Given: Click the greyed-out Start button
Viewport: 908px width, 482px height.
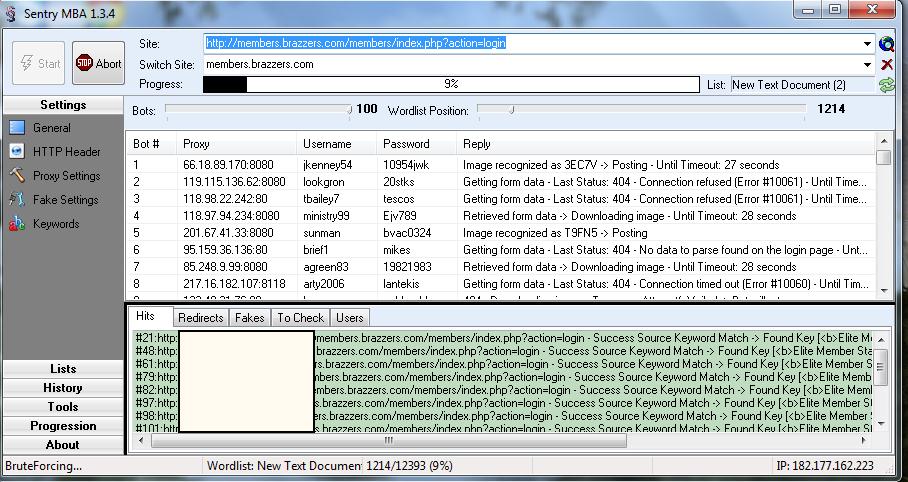Looking at the screenshot, I should click(x=39, y=63).
